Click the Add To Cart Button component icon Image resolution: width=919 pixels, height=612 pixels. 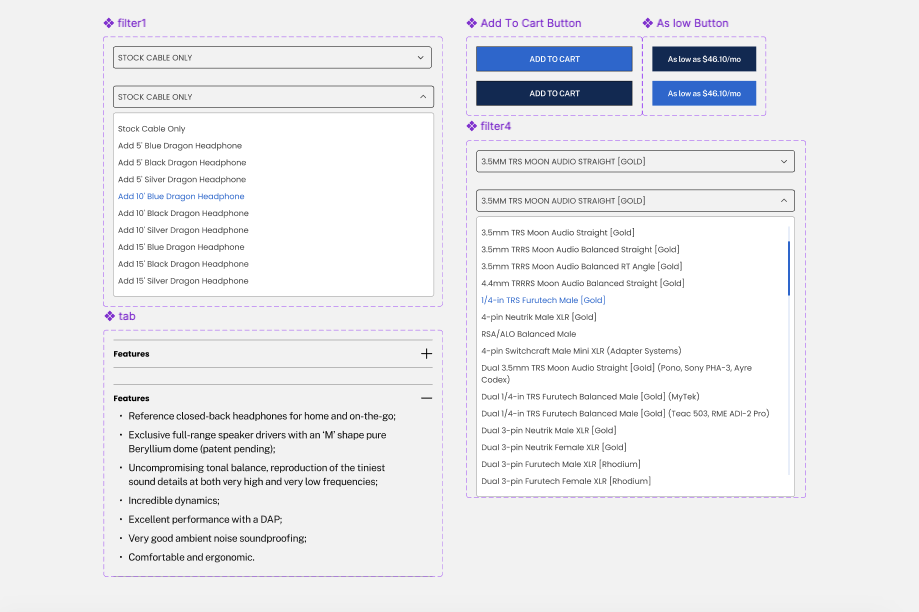(472, 23)
